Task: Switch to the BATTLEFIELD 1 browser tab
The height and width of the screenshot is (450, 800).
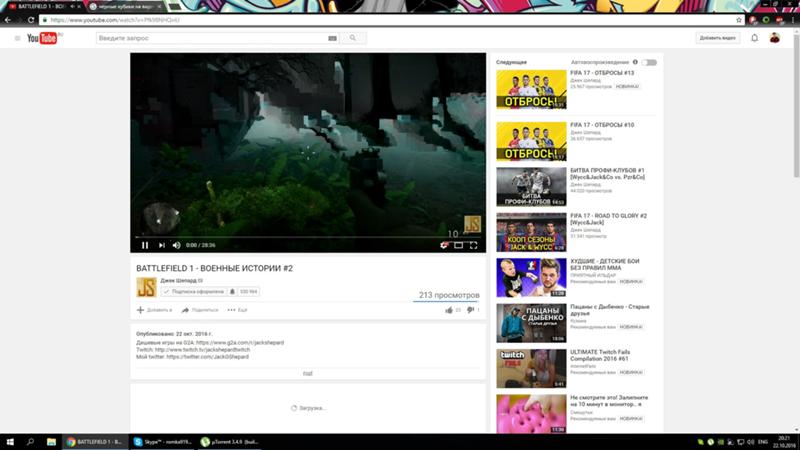Action: pos(44,7)
